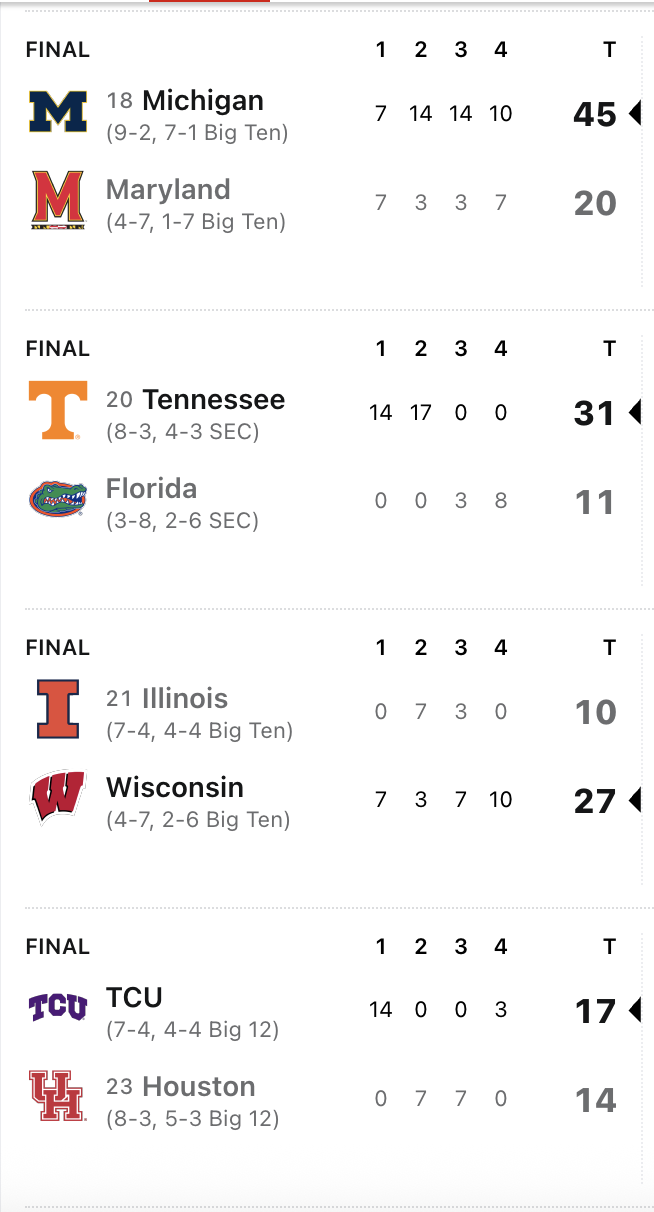Select the Illinois orange I logo
Screen dimensions: 654x1212
click(x=58, y=708)
